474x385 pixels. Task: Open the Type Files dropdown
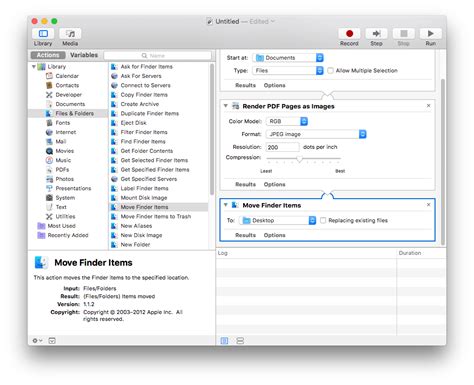(x=288, y=70)
